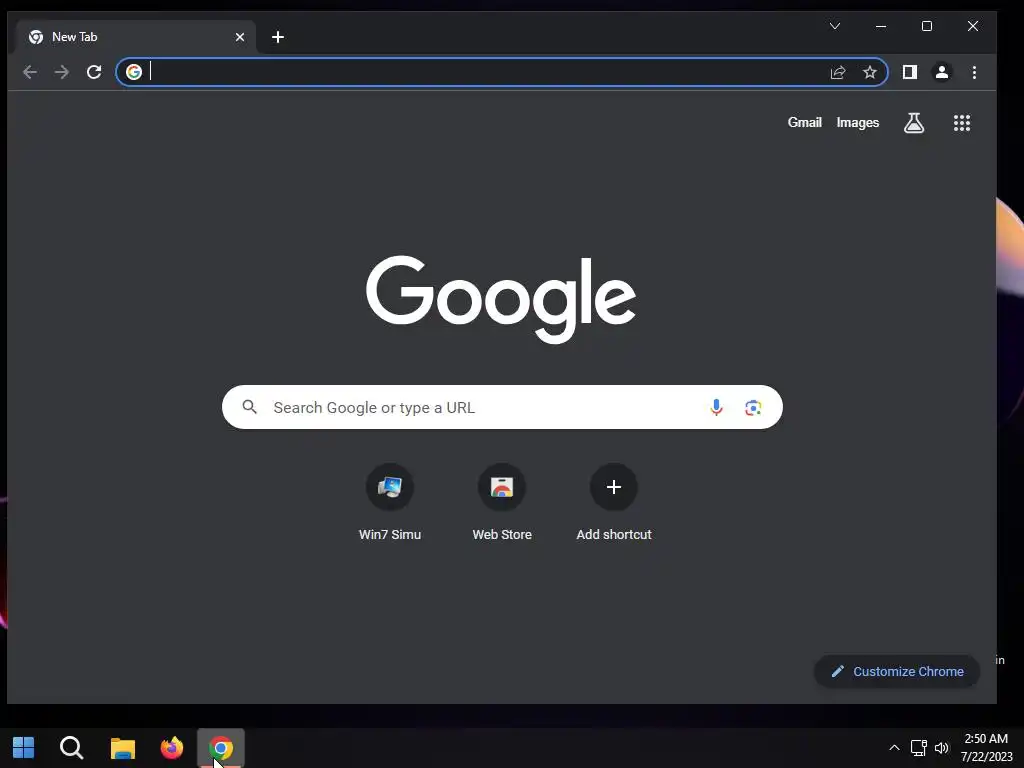This screenshot has height=768, width=1024.
Task: Go back using the browser back arrow
Action: click(x=29, y=72)
